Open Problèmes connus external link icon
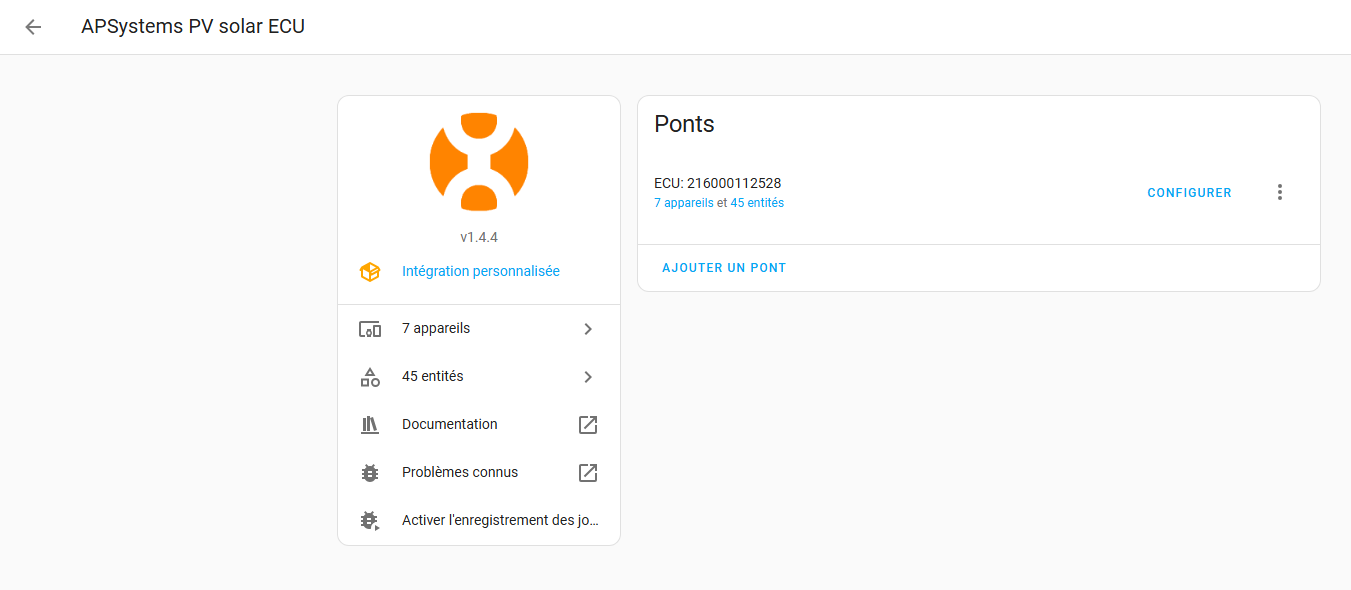1351x590 pixels. pyautogui.click(x=588, y=473)
